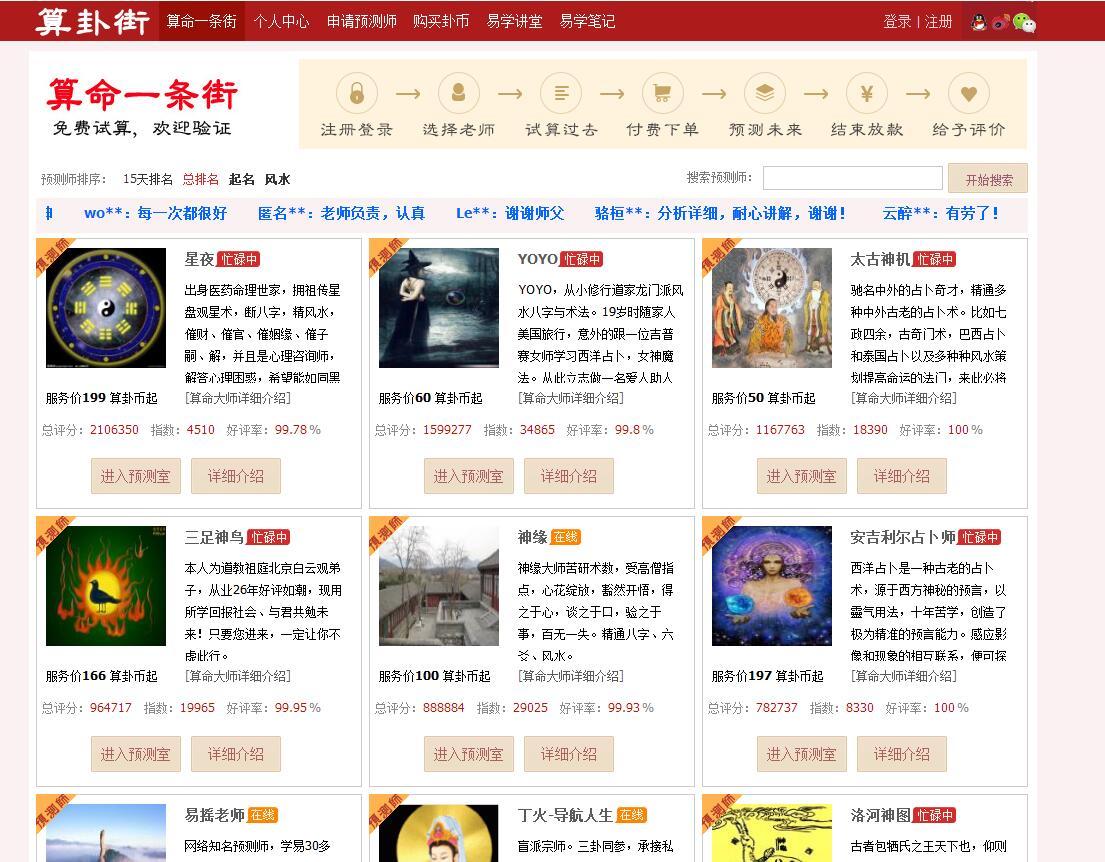Switch sorting to 风水
This screenshot has height=862, width=1105.
click(276, 179)
